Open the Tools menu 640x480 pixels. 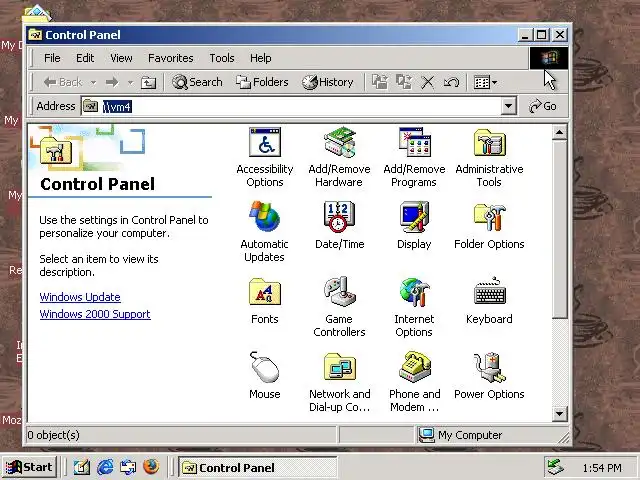(222, 58)
